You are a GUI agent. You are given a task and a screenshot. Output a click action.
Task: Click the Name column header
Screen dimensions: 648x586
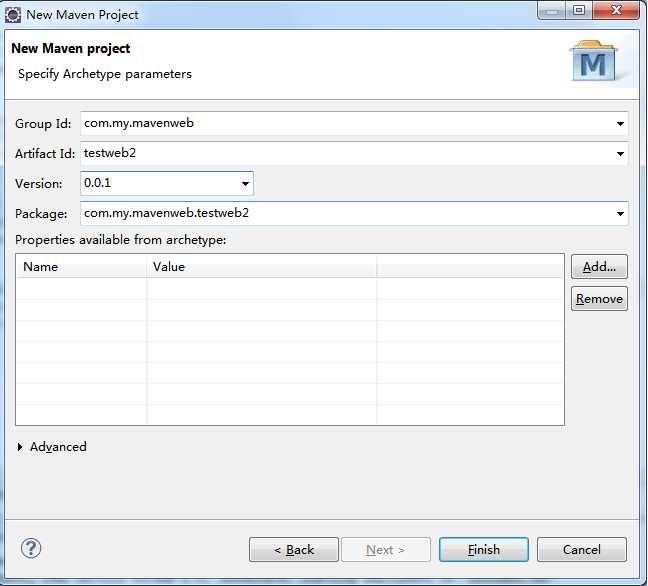pos(81,267)
